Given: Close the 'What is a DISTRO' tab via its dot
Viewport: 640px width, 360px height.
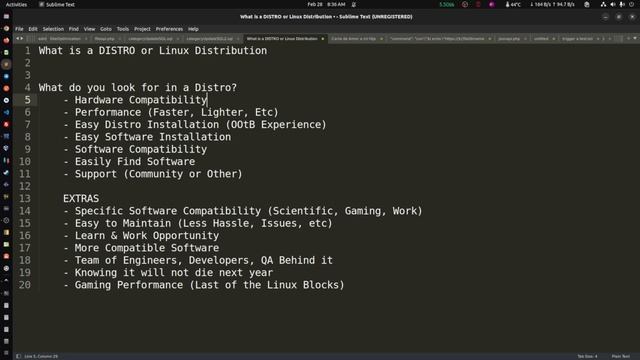Looking at the screenshot, I should tap(322, 39).
